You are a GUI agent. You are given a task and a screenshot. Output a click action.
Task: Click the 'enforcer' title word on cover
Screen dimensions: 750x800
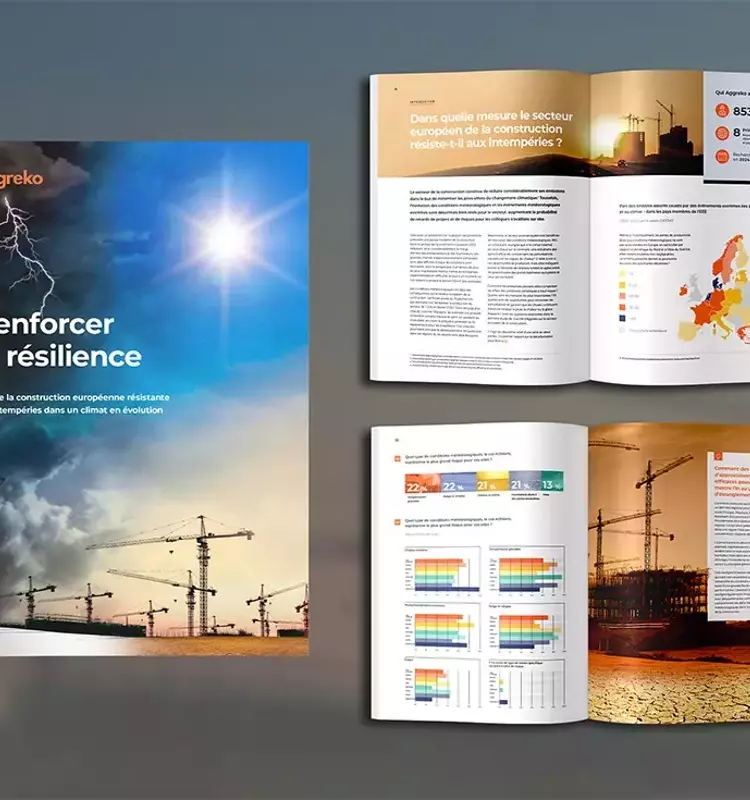[57, 324]
